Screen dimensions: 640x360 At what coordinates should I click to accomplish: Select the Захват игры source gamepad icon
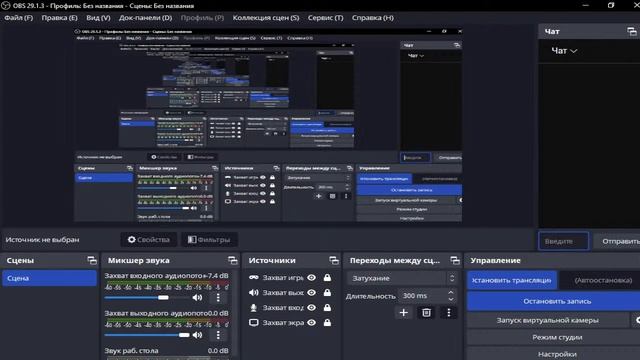253,278
